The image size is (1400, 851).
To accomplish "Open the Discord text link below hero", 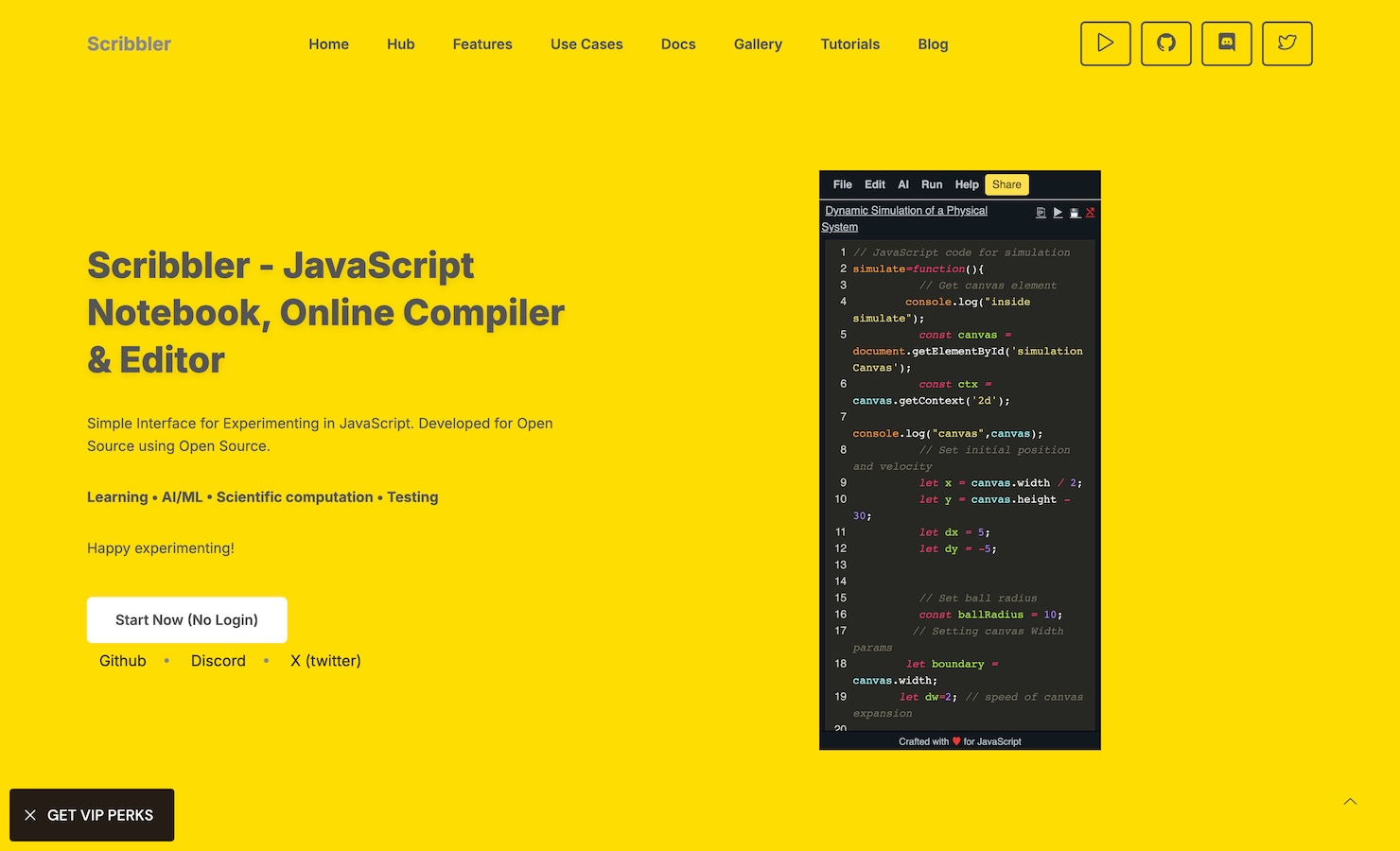I will 218,661.
